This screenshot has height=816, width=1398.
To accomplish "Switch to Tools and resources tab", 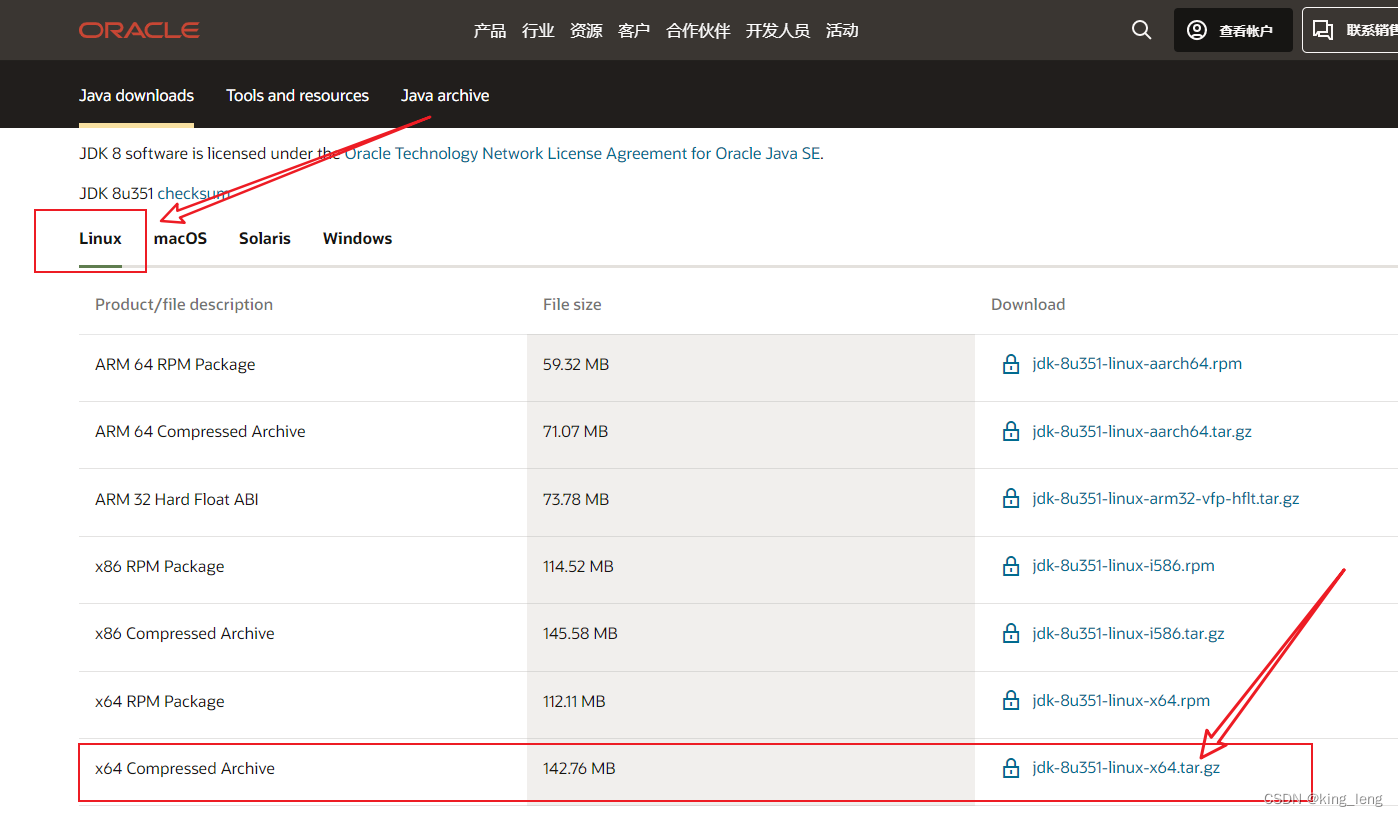I will [x=297, y=95].
